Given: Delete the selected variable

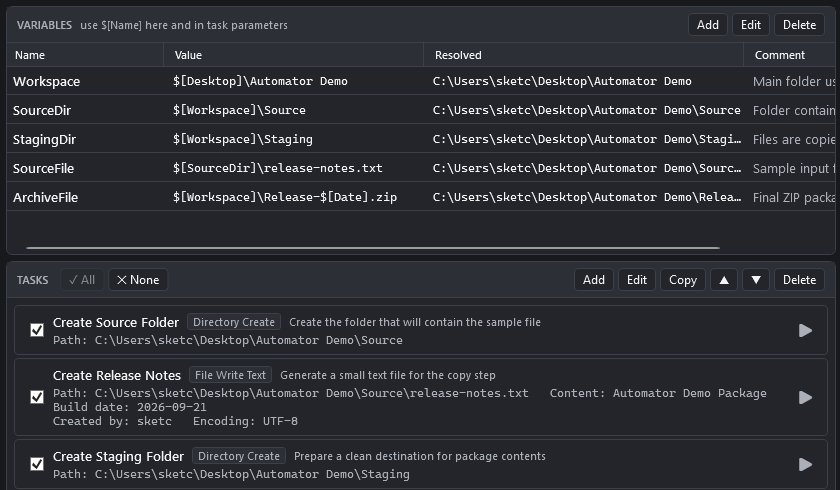Looking at the screenshot, I should pos(799,25).
